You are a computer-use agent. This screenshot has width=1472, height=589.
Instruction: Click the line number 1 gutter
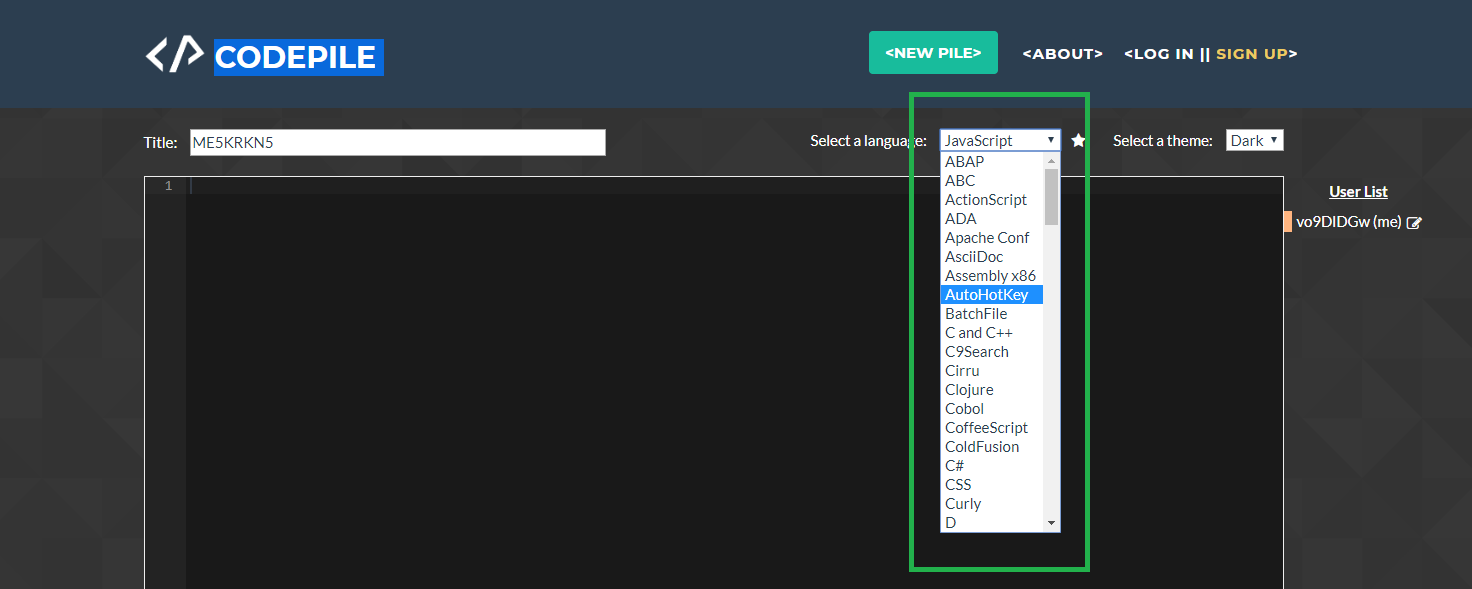point(168,186)
